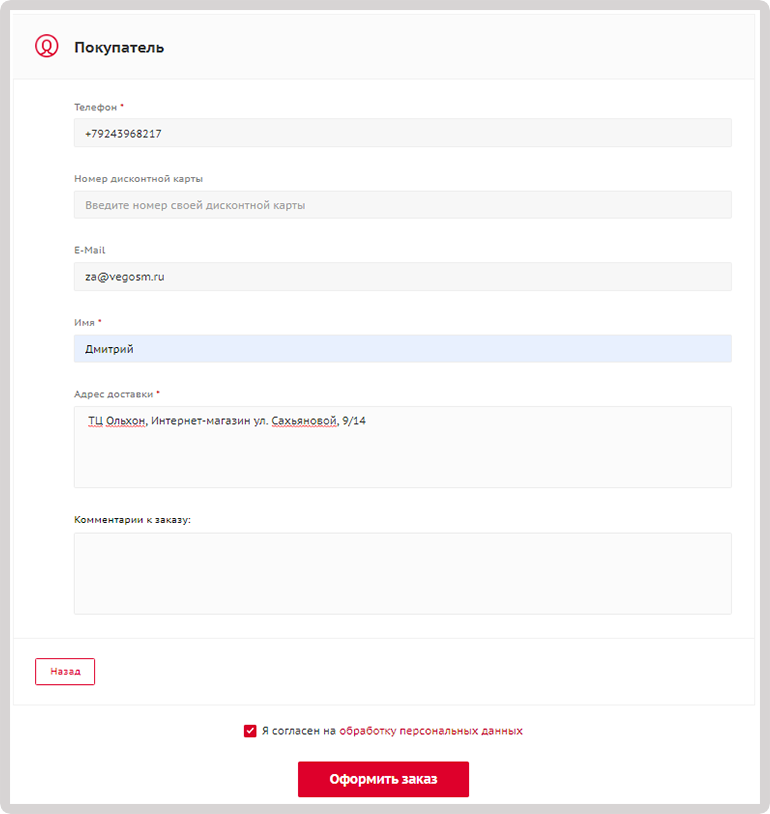Image resolution: width=770 pixels, height=814 pixels.
Task: Click the Номер дисконтной карты label
Action: coord(138,179)
